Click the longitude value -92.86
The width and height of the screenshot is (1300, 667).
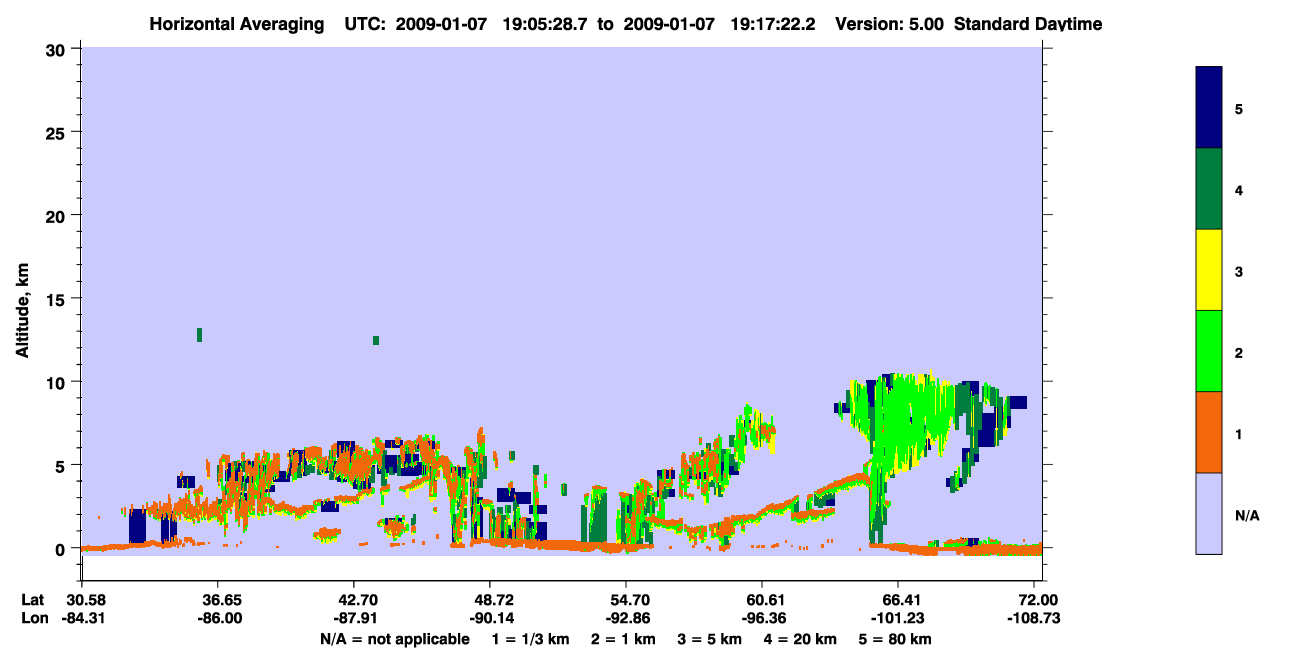pyautogui.click(x=626, y=618)
